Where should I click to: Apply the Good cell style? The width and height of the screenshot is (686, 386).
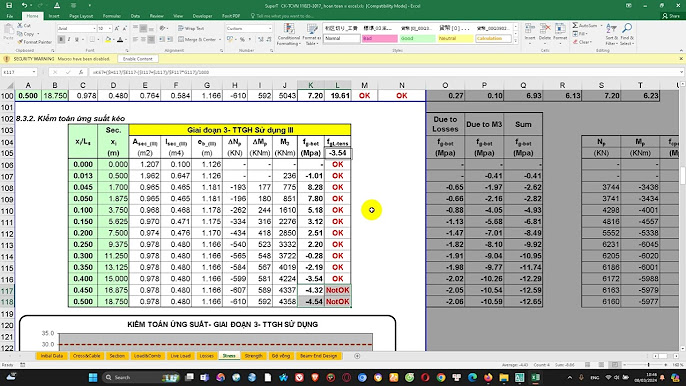click(x=417, y=39)
